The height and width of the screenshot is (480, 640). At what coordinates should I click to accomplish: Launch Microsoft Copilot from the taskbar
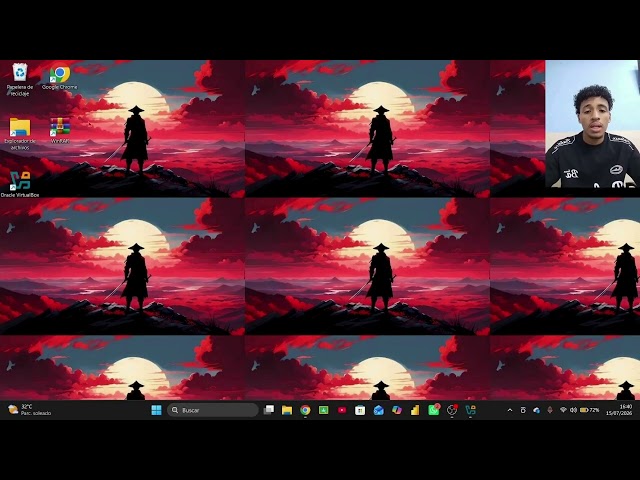tap(397, 410)
